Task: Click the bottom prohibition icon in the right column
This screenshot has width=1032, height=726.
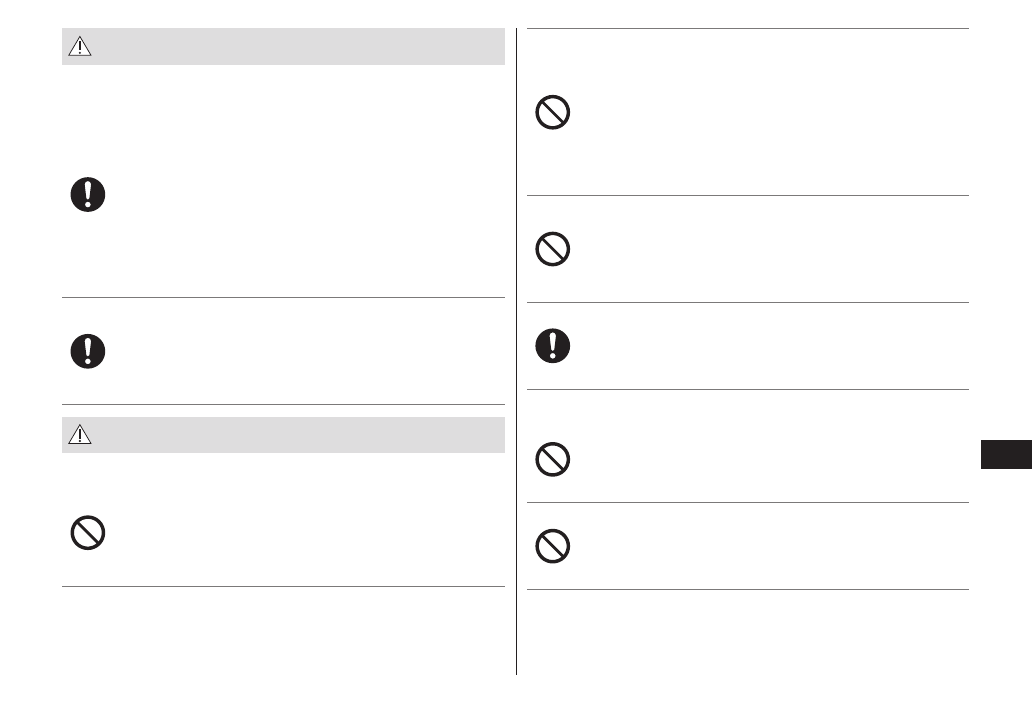Action: click(x=553, y=546)
